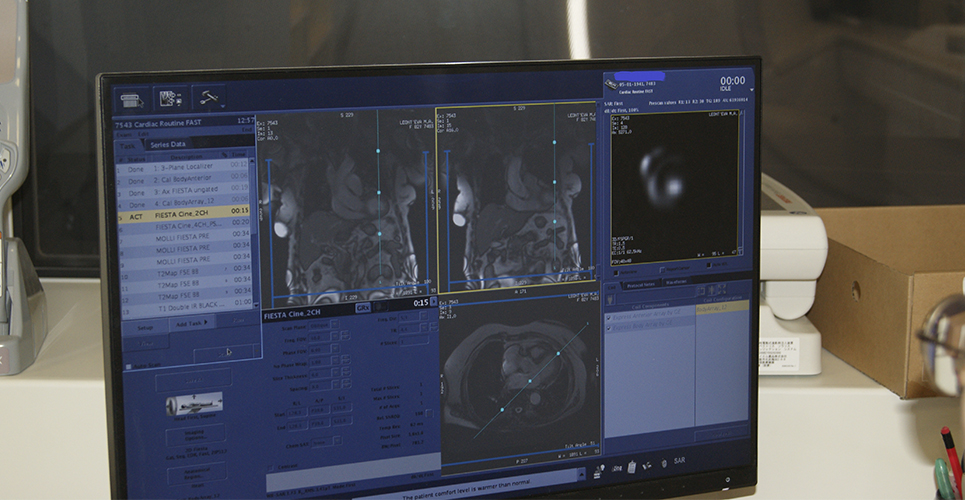Click the scan protocol icon in top toolbar
The width and height of the screenshot is (965, 500).
coord(131,99)
